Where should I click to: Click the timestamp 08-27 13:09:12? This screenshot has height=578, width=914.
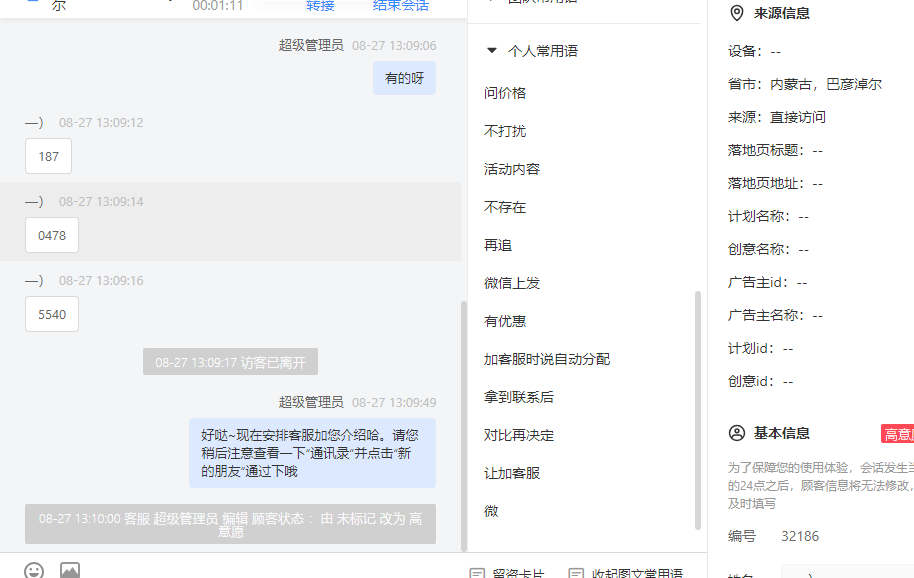(101, 122)
